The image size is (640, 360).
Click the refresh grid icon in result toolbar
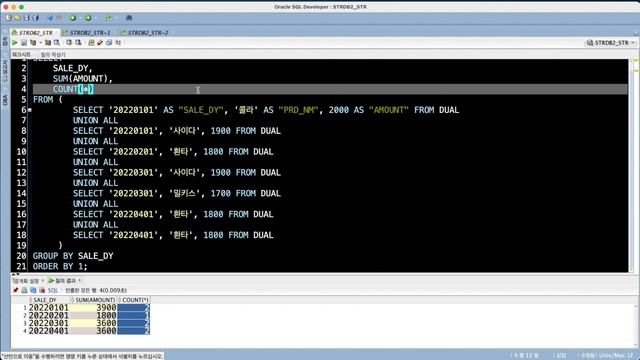click(x=33, y=290)
